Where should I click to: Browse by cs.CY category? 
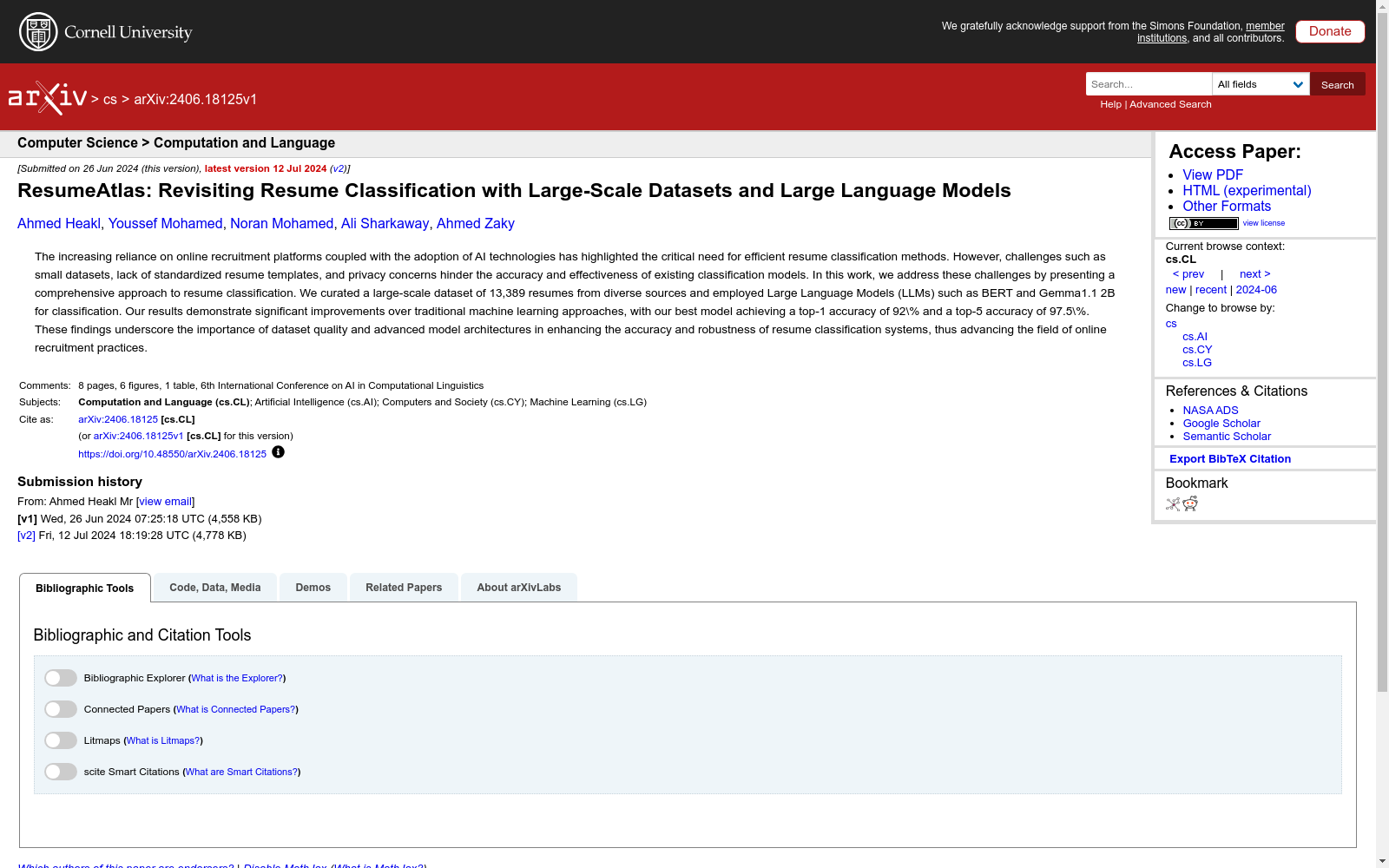[x=1197, y=350]
